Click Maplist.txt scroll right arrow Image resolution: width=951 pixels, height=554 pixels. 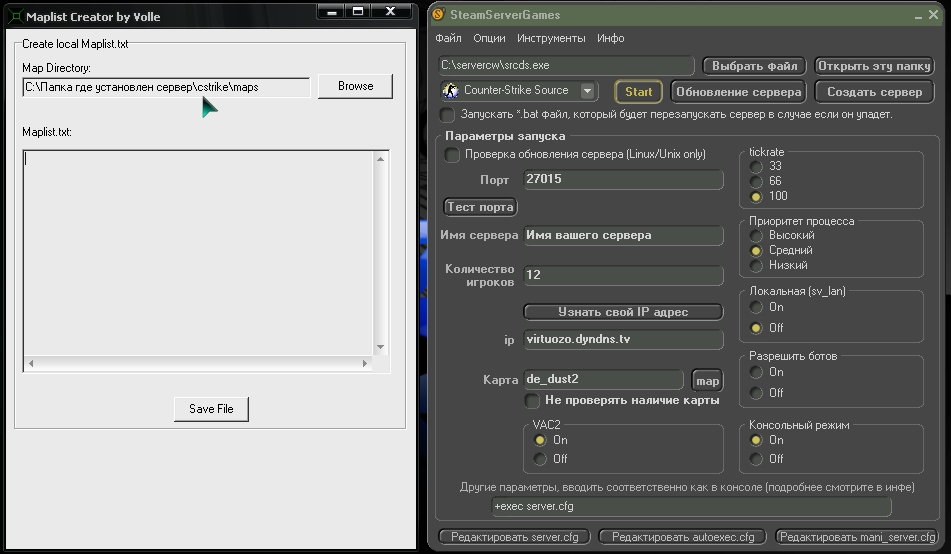pyautogui.click(x=365, y=363)
